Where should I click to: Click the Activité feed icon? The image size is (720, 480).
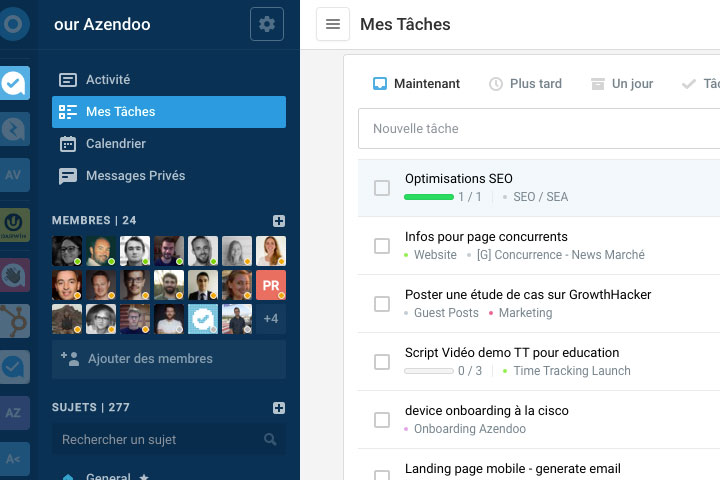[x=68, y=80]
